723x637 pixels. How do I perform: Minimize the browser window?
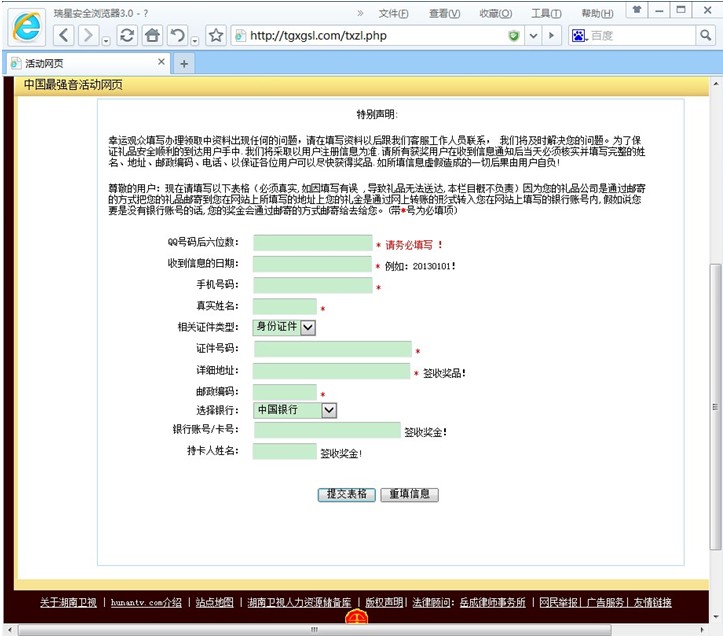tap(659, 10)
